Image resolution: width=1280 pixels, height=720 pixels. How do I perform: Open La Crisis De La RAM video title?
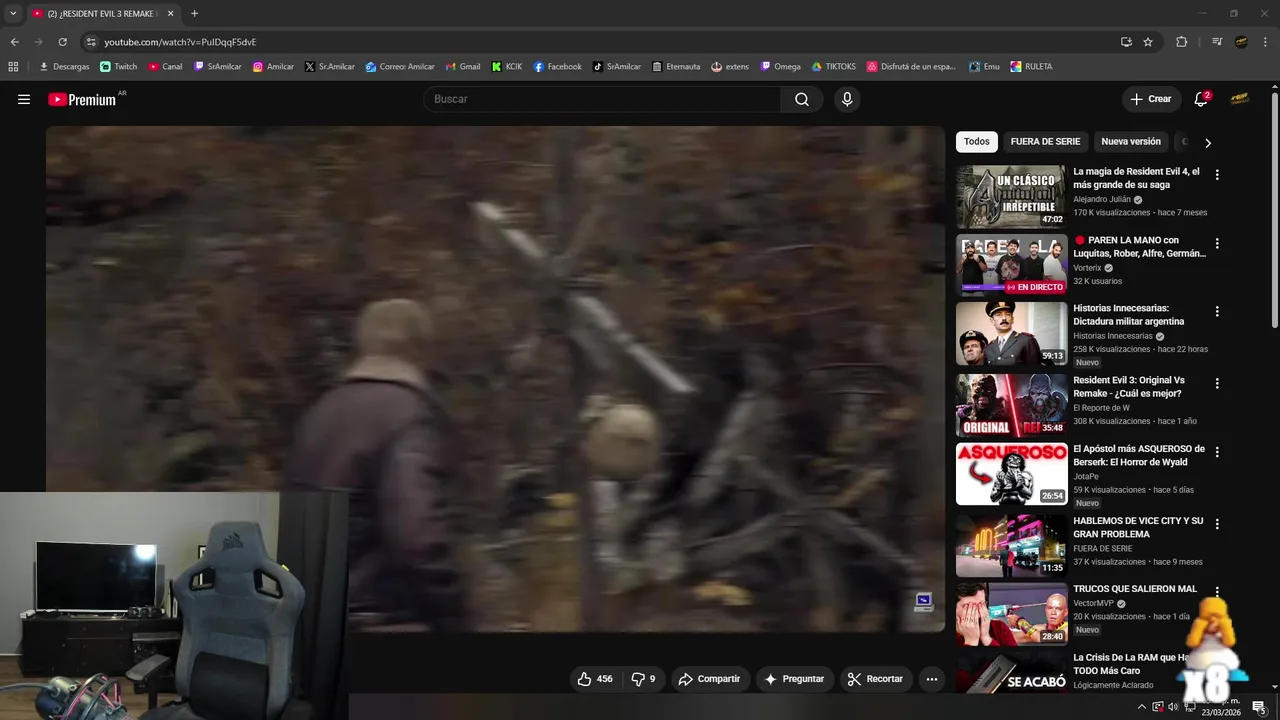coord(1131,664)
